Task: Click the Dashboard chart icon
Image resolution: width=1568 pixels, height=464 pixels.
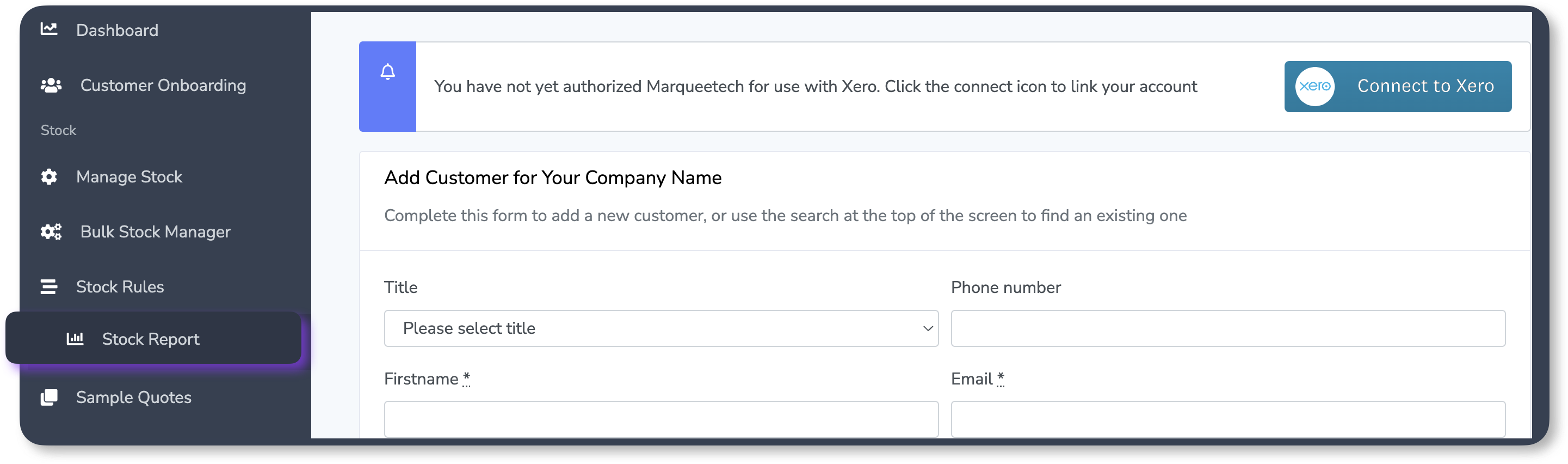Action: 49,29
